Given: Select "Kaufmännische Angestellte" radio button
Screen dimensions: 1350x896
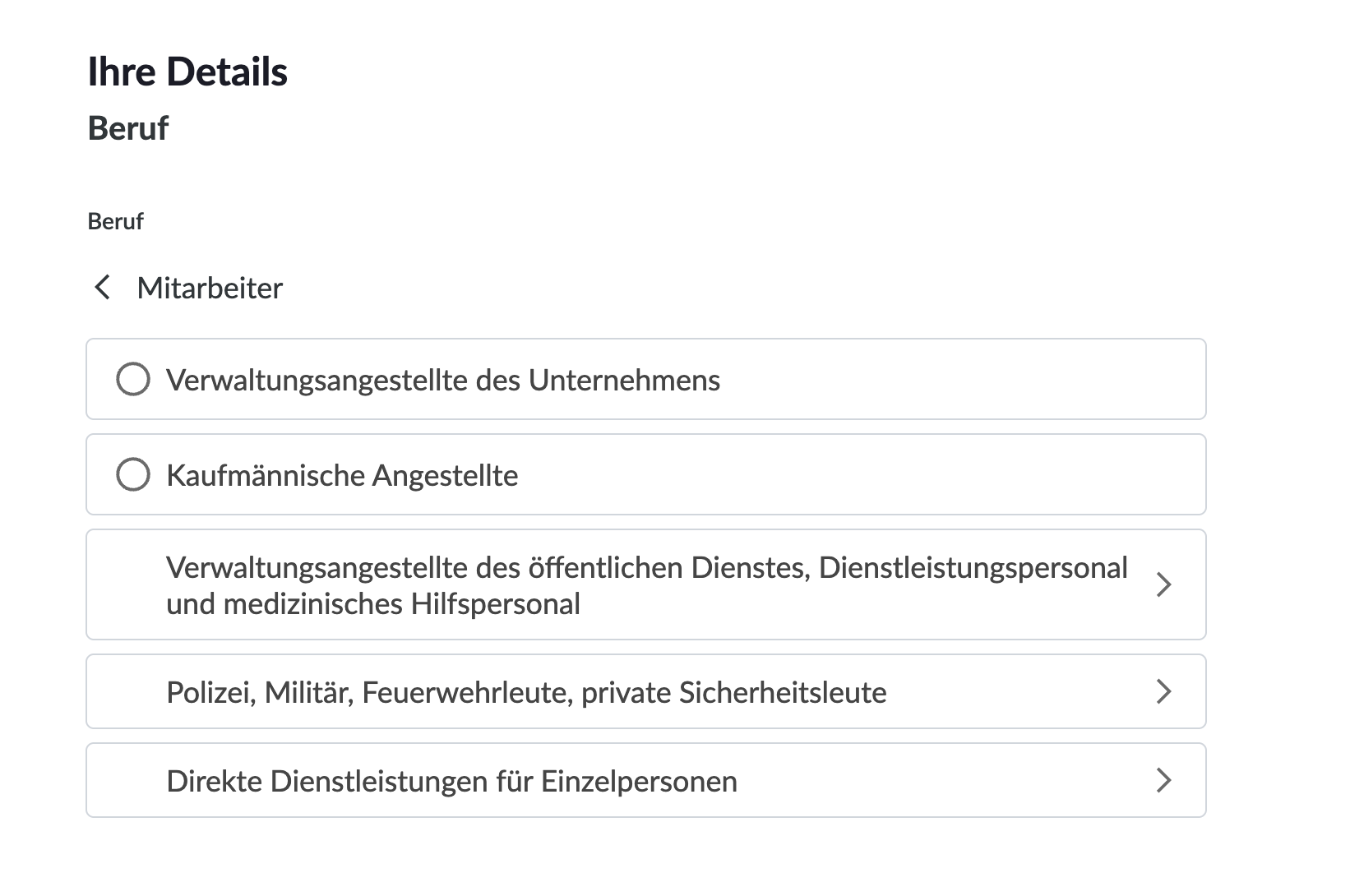Looking at the screenshot, I should [x=133, y=474].
